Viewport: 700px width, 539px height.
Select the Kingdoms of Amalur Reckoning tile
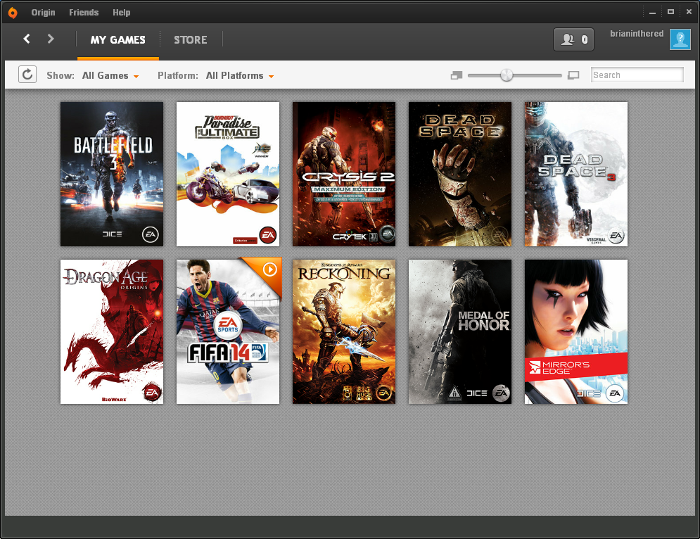coord(344,332)
